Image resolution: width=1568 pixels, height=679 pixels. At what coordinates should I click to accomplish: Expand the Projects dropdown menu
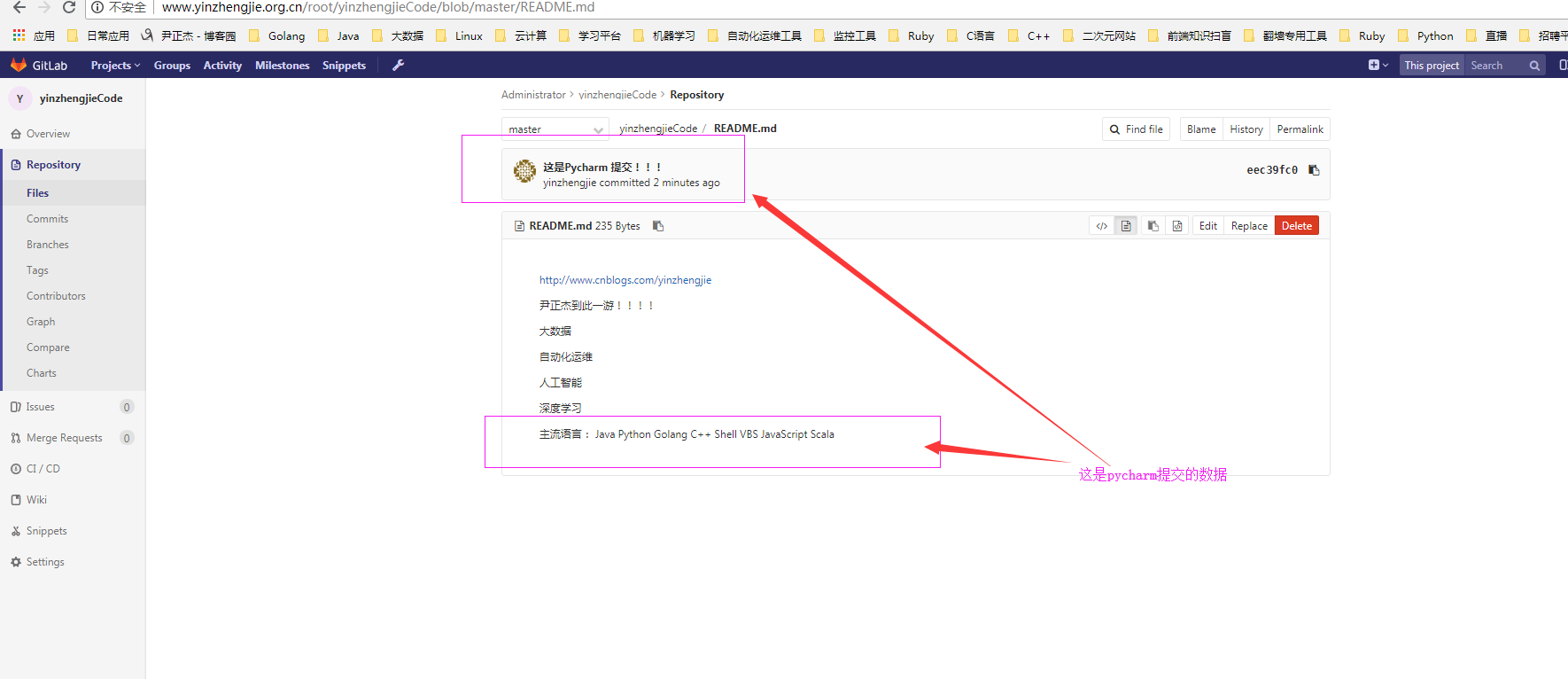(x=115, y=66)
